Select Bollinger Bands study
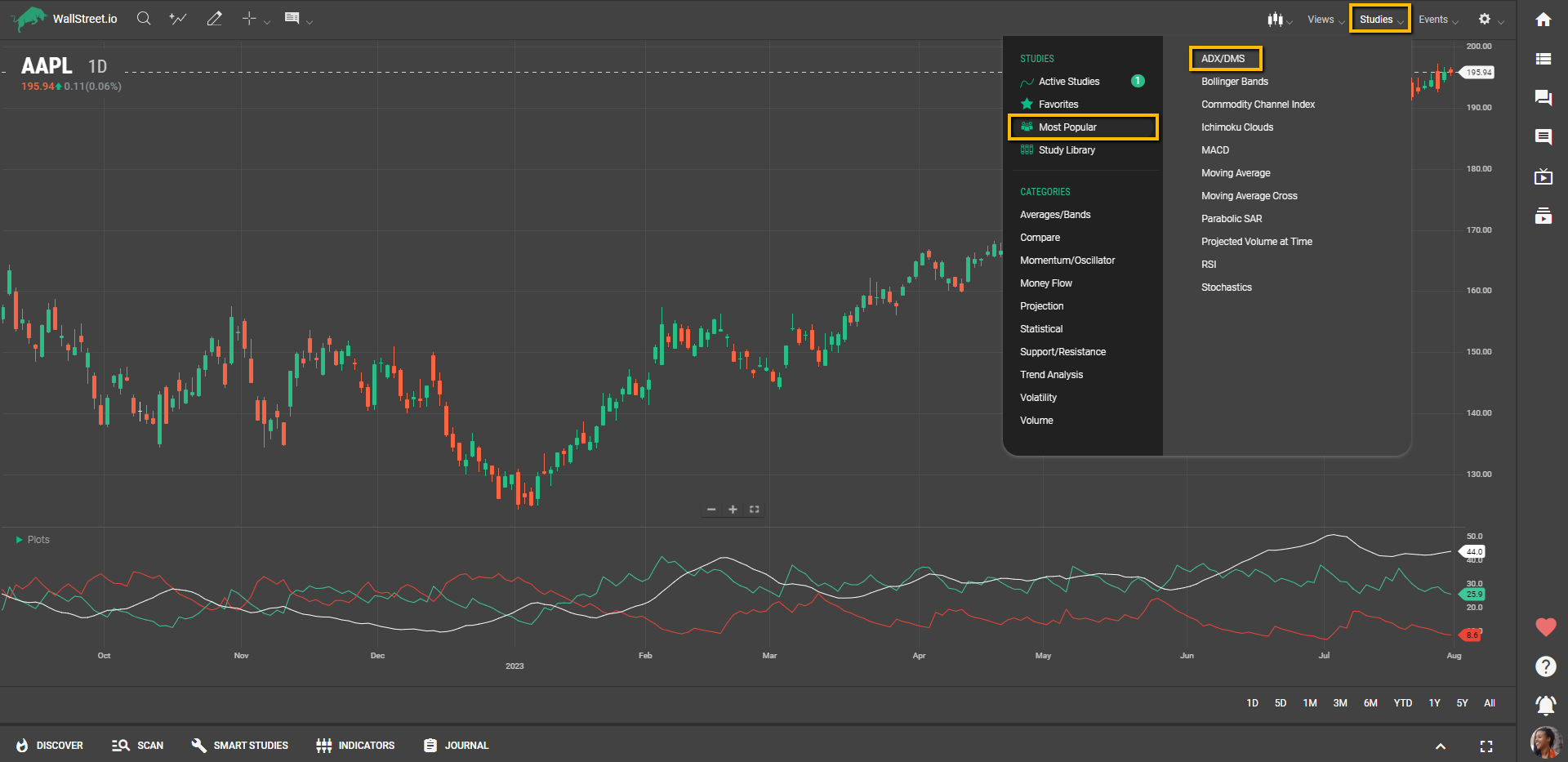1568x762 pixels. 1234,82
